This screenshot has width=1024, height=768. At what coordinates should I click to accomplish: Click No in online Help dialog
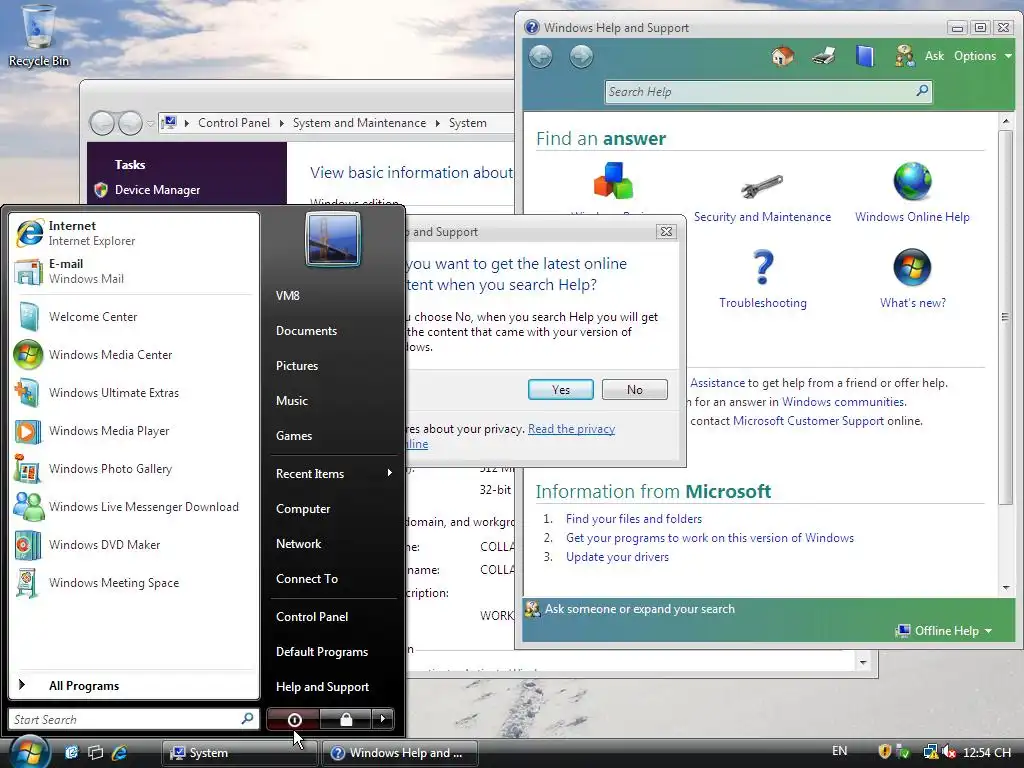[635, 390]
